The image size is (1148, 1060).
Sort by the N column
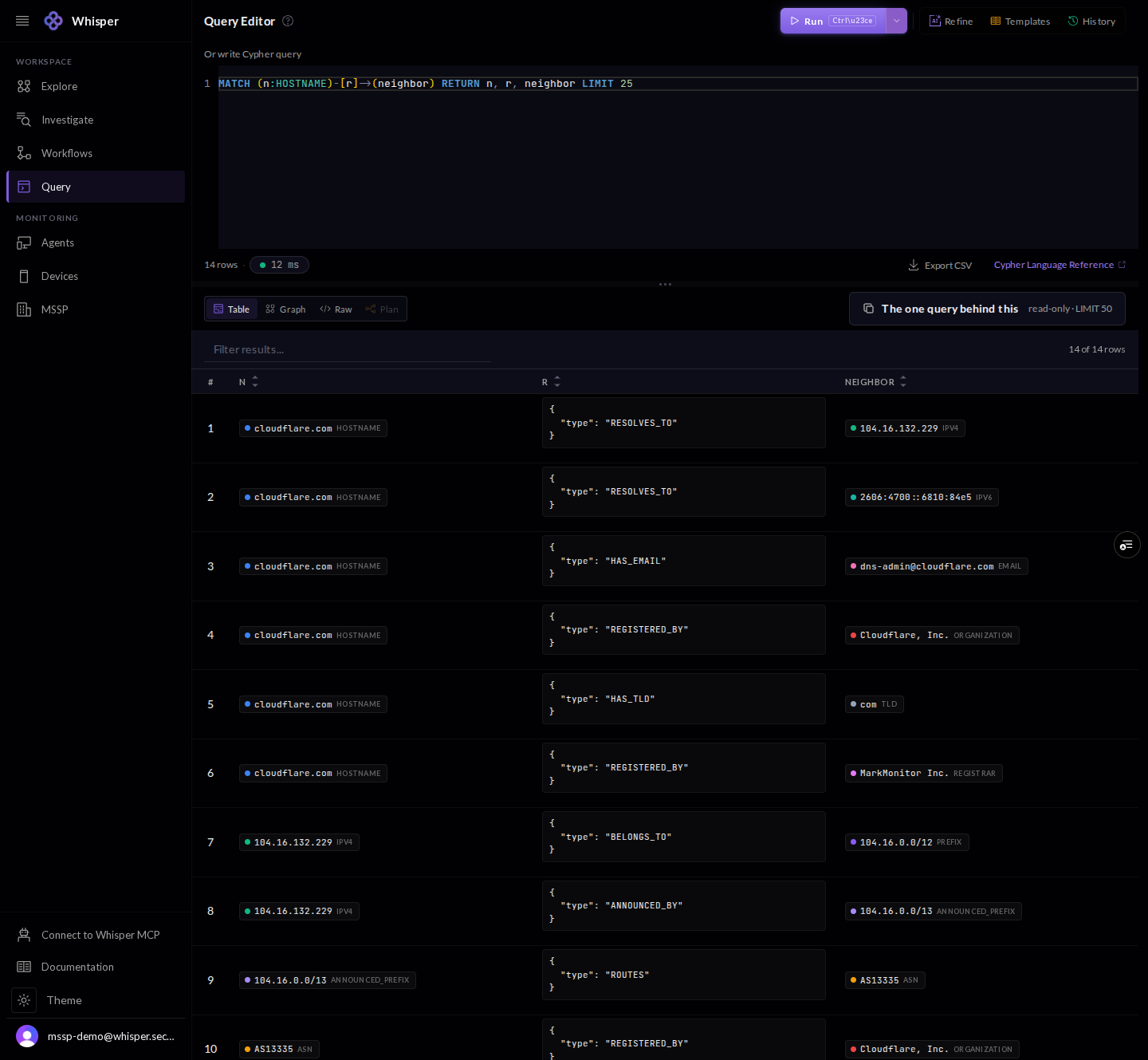tap(249, 382)
